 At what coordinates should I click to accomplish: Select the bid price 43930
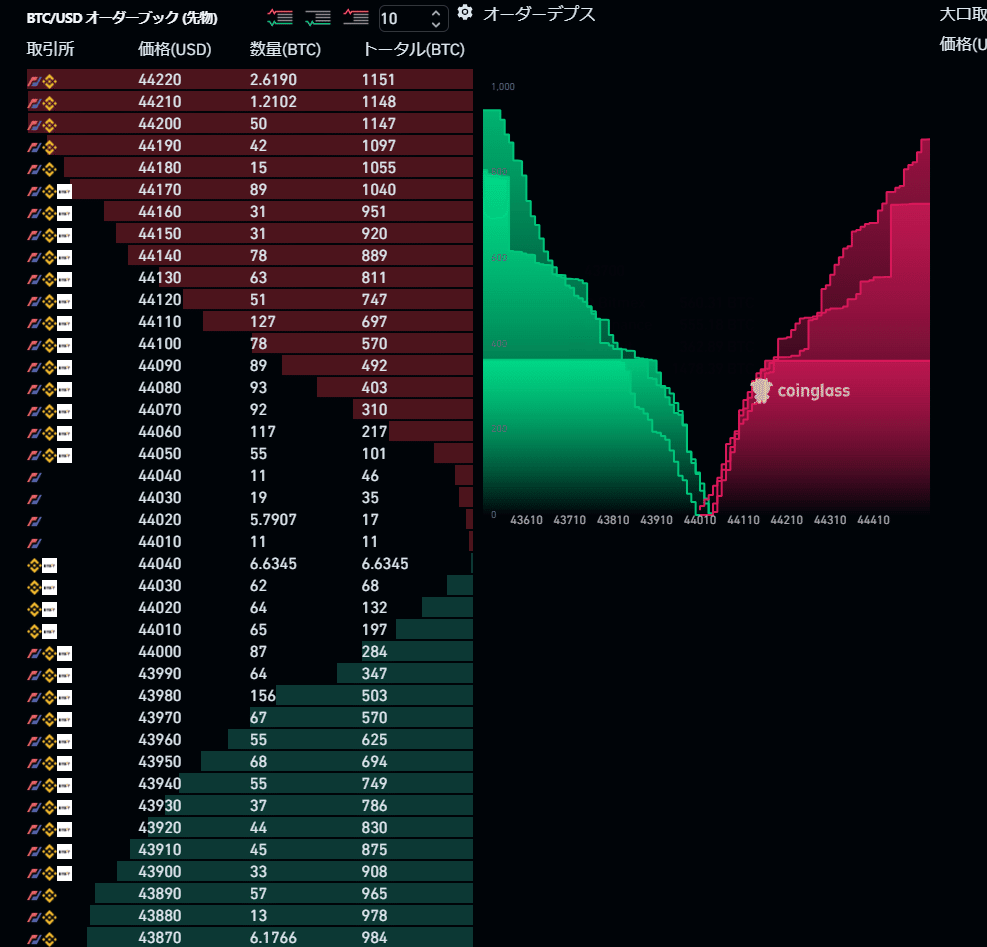point(160,806)
